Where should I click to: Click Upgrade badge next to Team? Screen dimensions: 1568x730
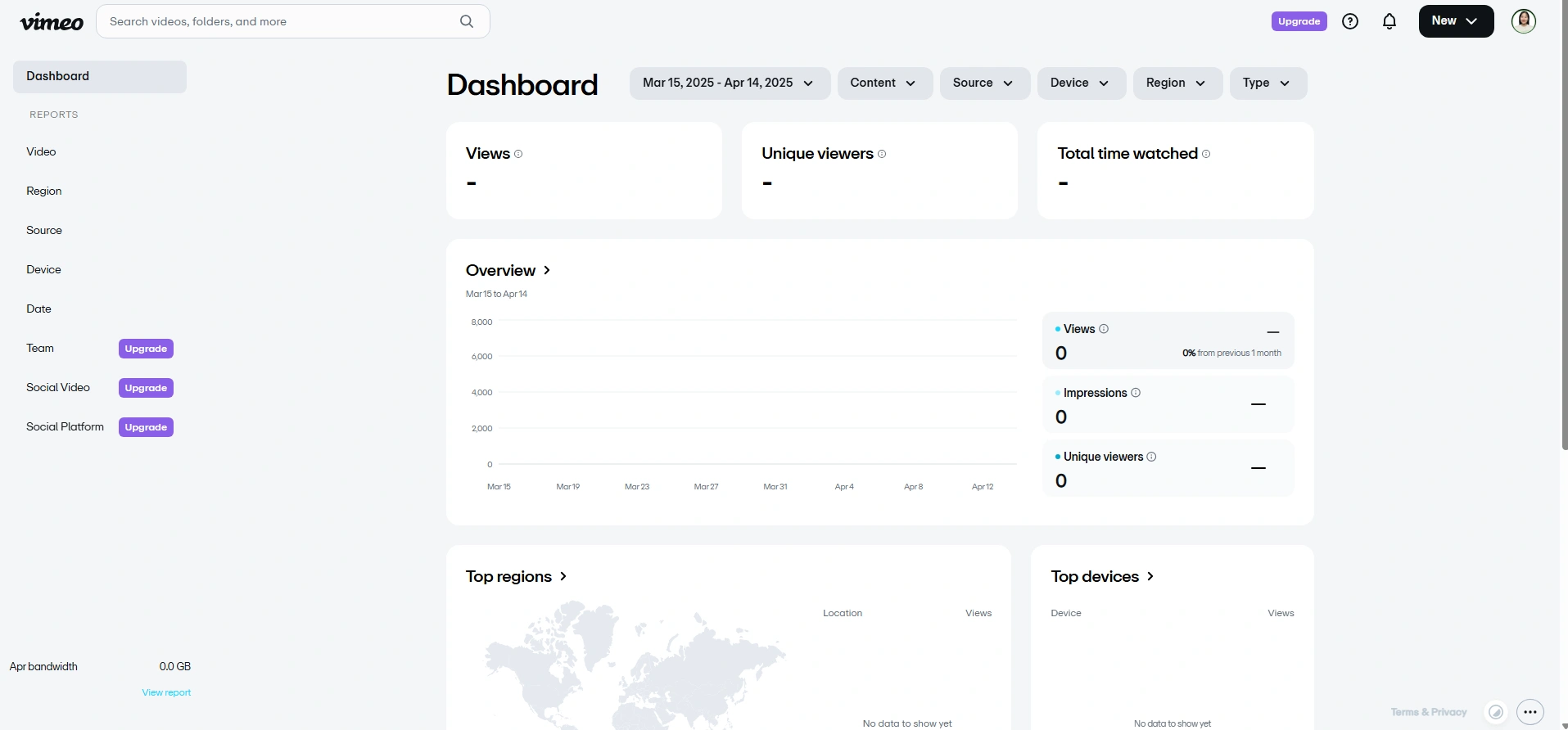146,349
